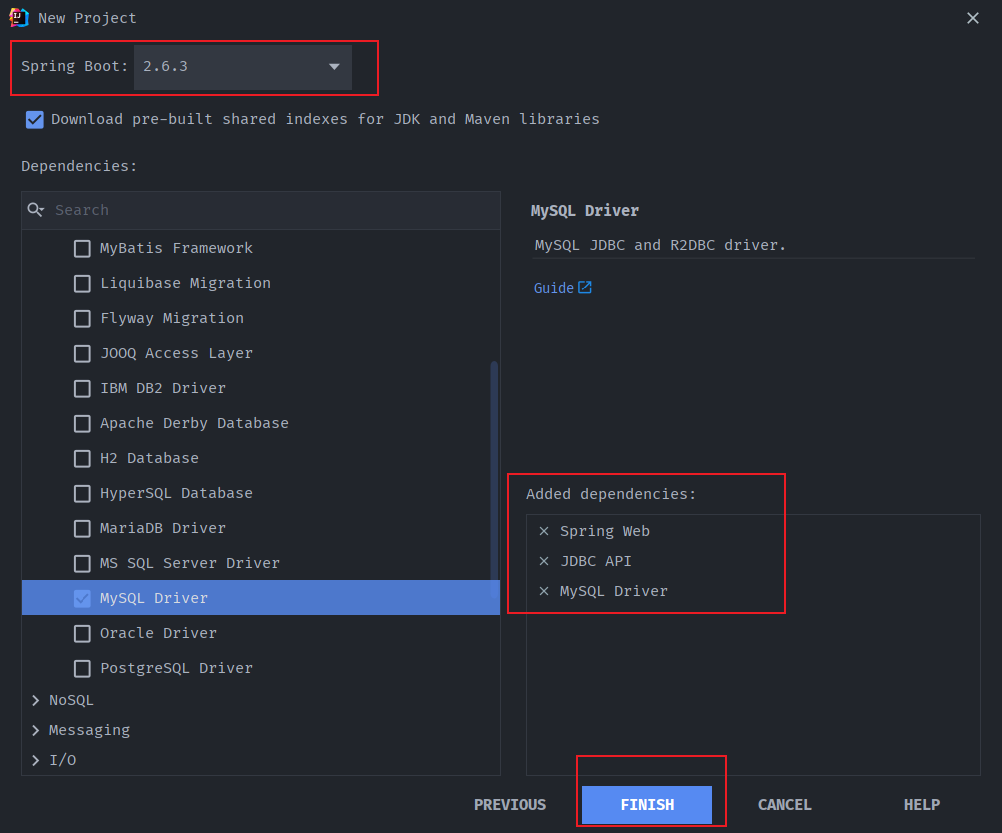Go back with the Previous button

(x=510, y=805)
